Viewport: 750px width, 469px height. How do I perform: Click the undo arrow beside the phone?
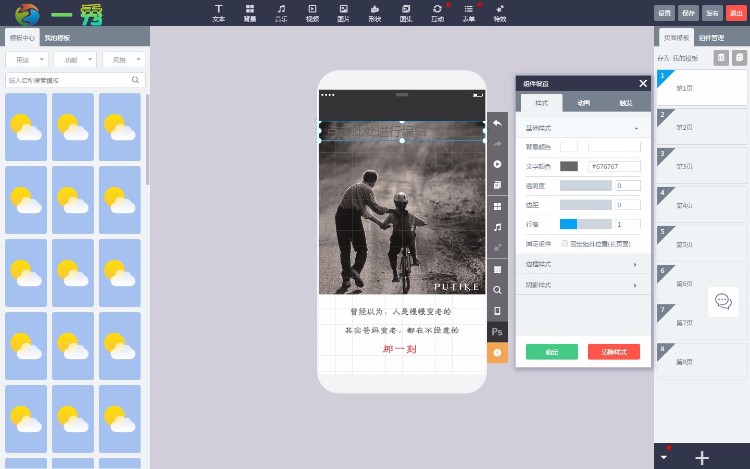click(x=497, y=123)
